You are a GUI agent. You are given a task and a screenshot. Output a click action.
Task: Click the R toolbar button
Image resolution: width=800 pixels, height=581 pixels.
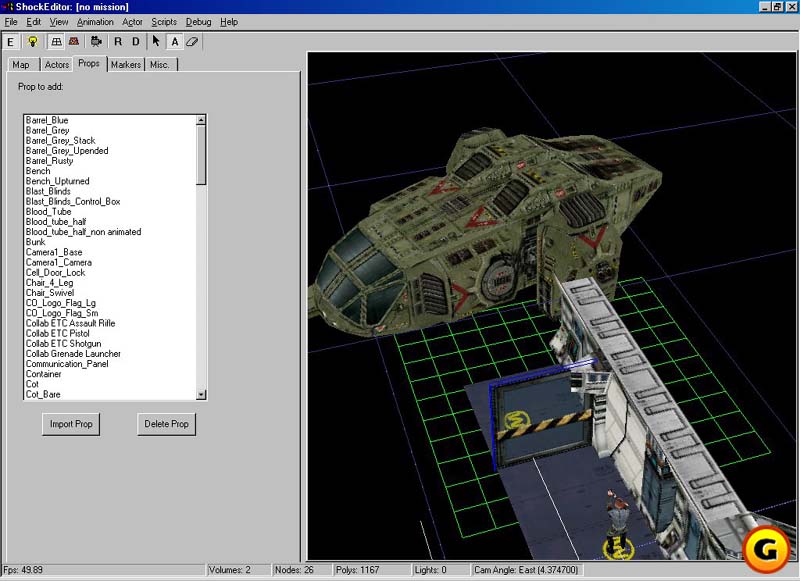118,42
